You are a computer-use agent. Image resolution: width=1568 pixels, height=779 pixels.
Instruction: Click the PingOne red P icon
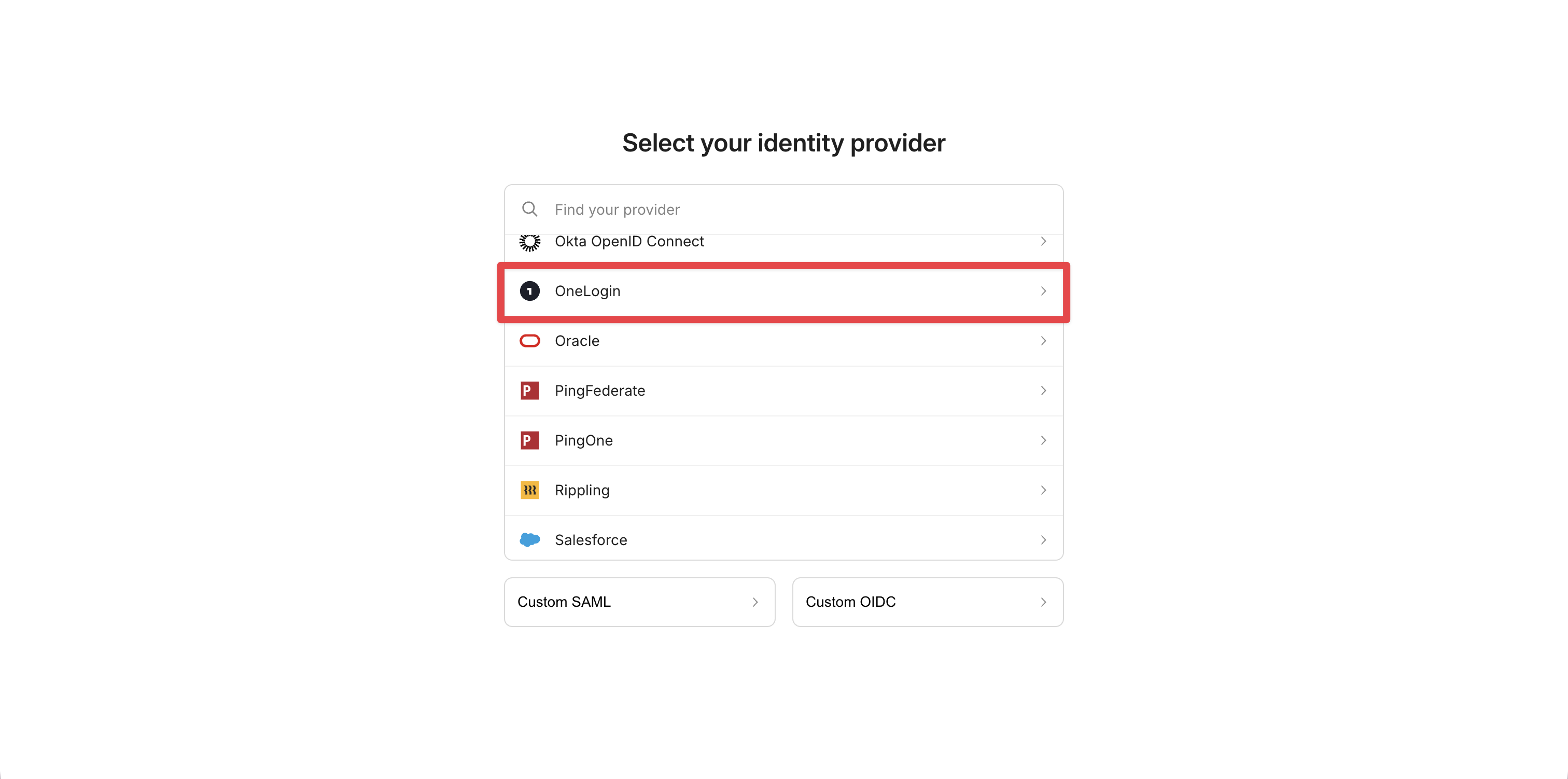529,440
